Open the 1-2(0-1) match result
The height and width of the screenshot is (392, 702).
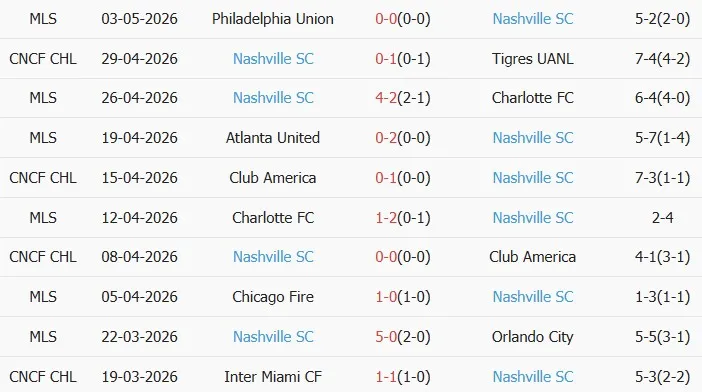coord(402,217)
